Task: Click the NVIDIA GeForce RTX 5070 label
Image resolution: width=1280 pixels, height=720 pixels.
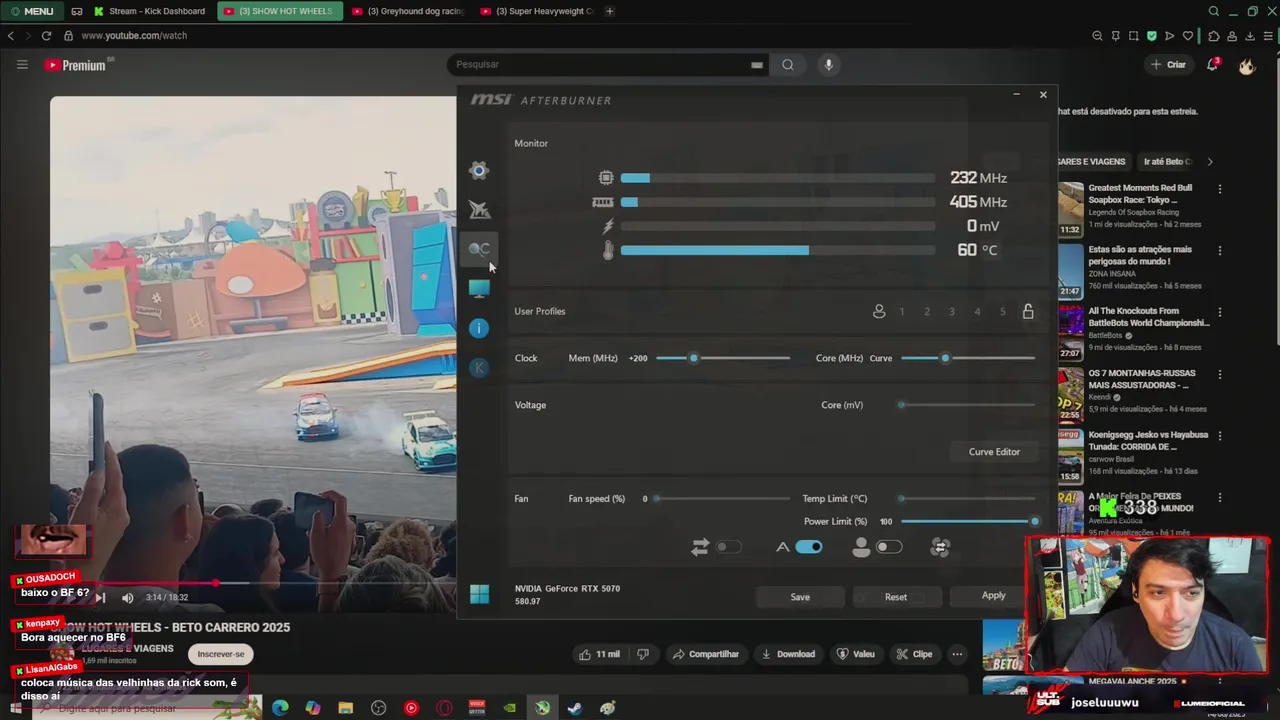Action: [567, 588]
